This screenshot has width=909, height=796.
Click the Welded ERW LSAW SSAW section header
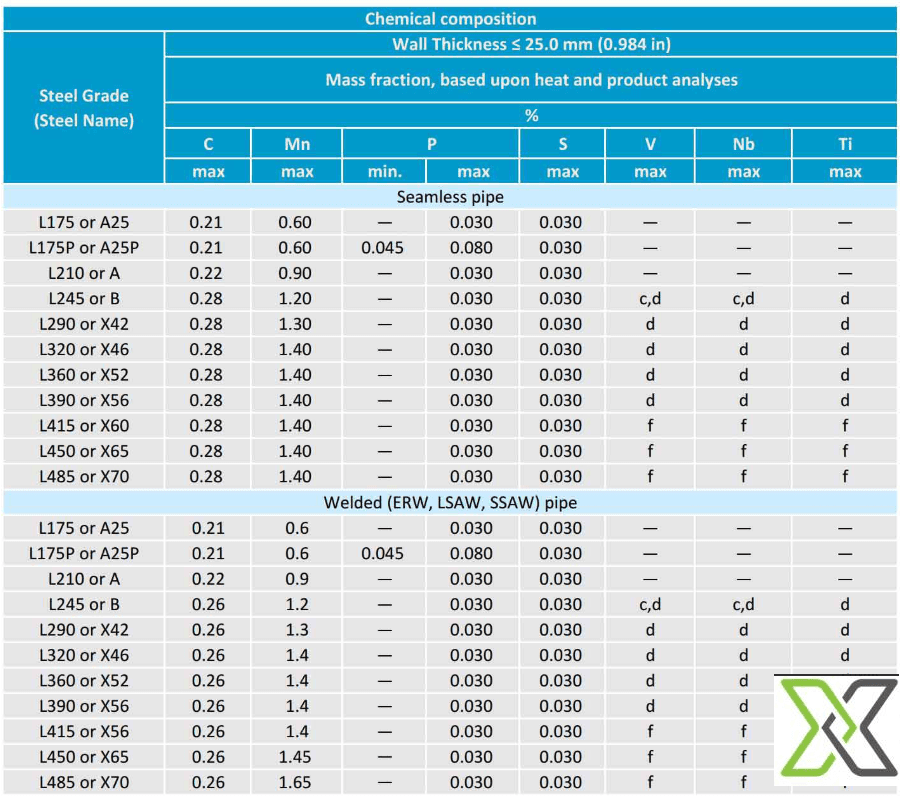[452, 503]
